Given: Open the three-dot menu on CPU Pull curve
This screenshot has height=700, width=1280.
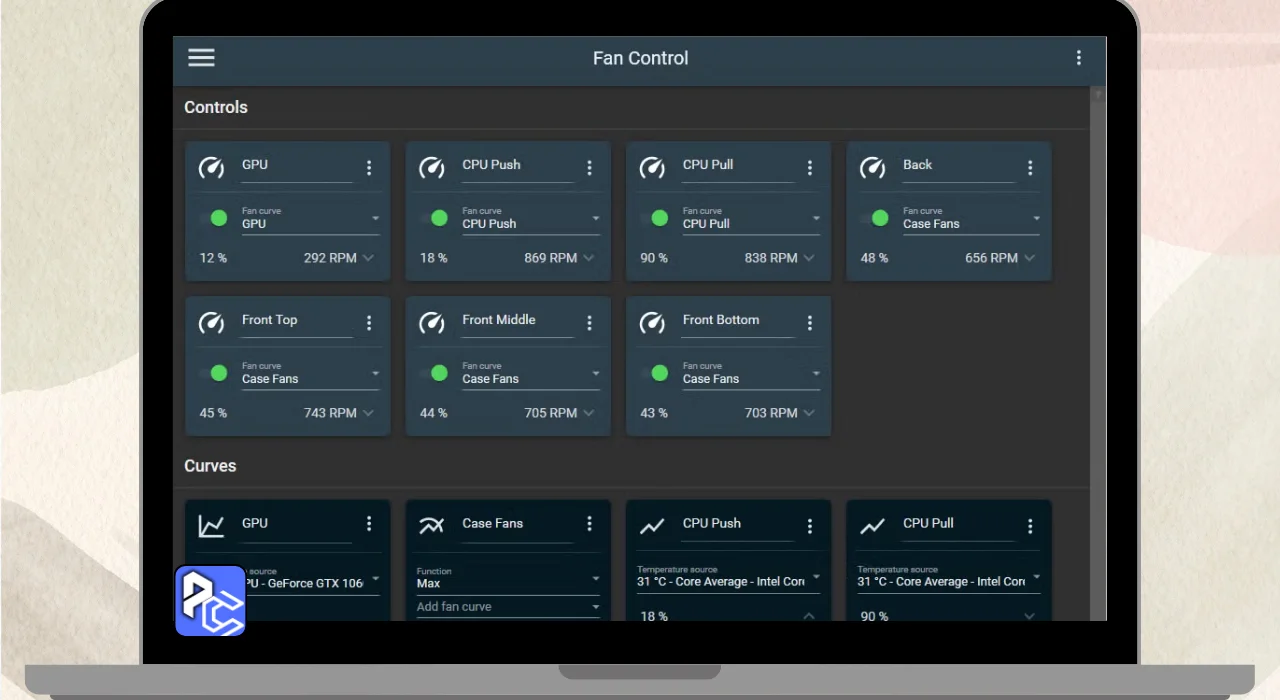Looking at the screenshot, I should pos(1029,525).
